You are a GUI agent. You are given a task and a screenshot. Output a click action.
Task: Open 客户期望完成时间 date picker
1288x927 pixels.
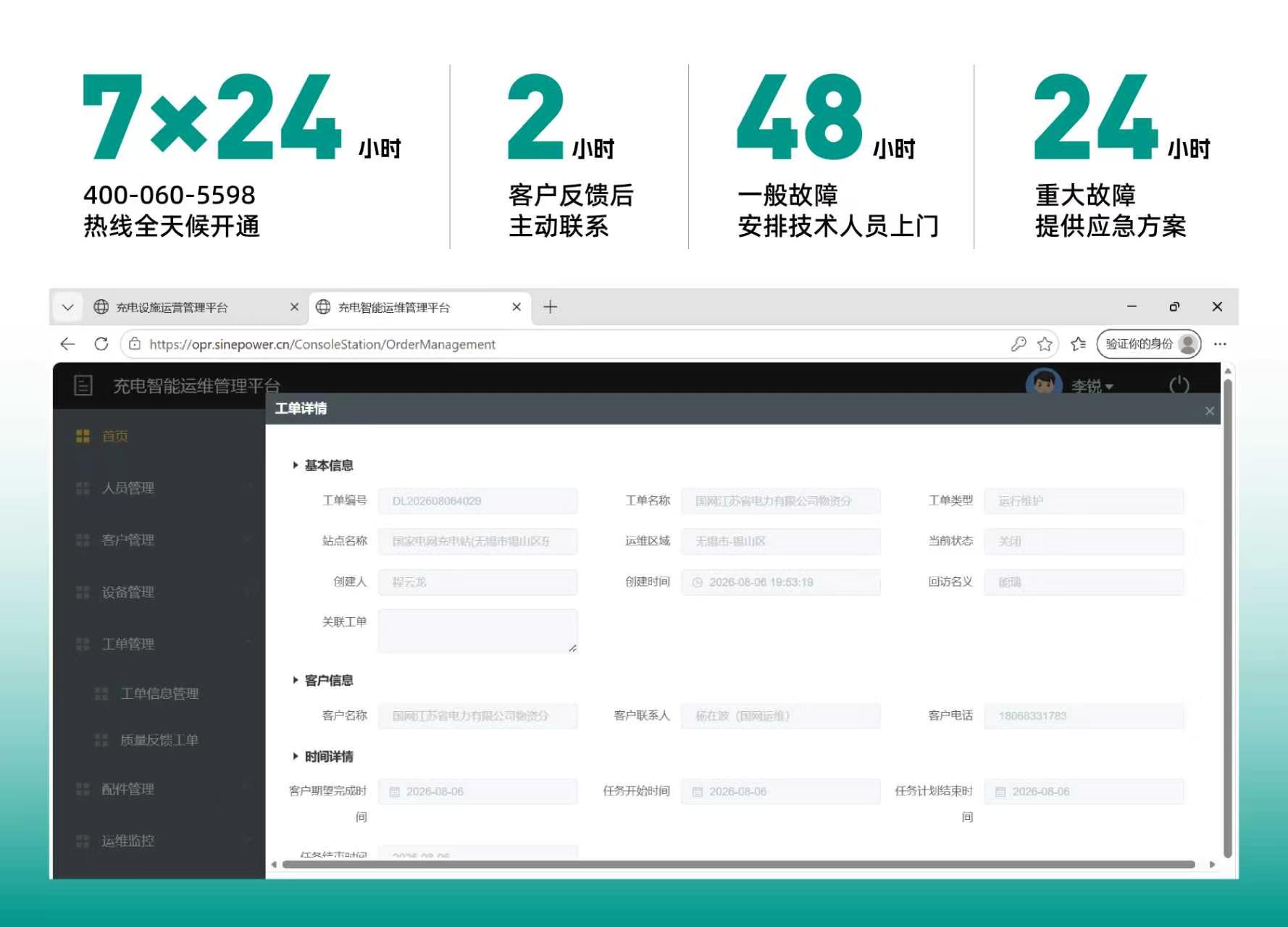click(478, 792)
